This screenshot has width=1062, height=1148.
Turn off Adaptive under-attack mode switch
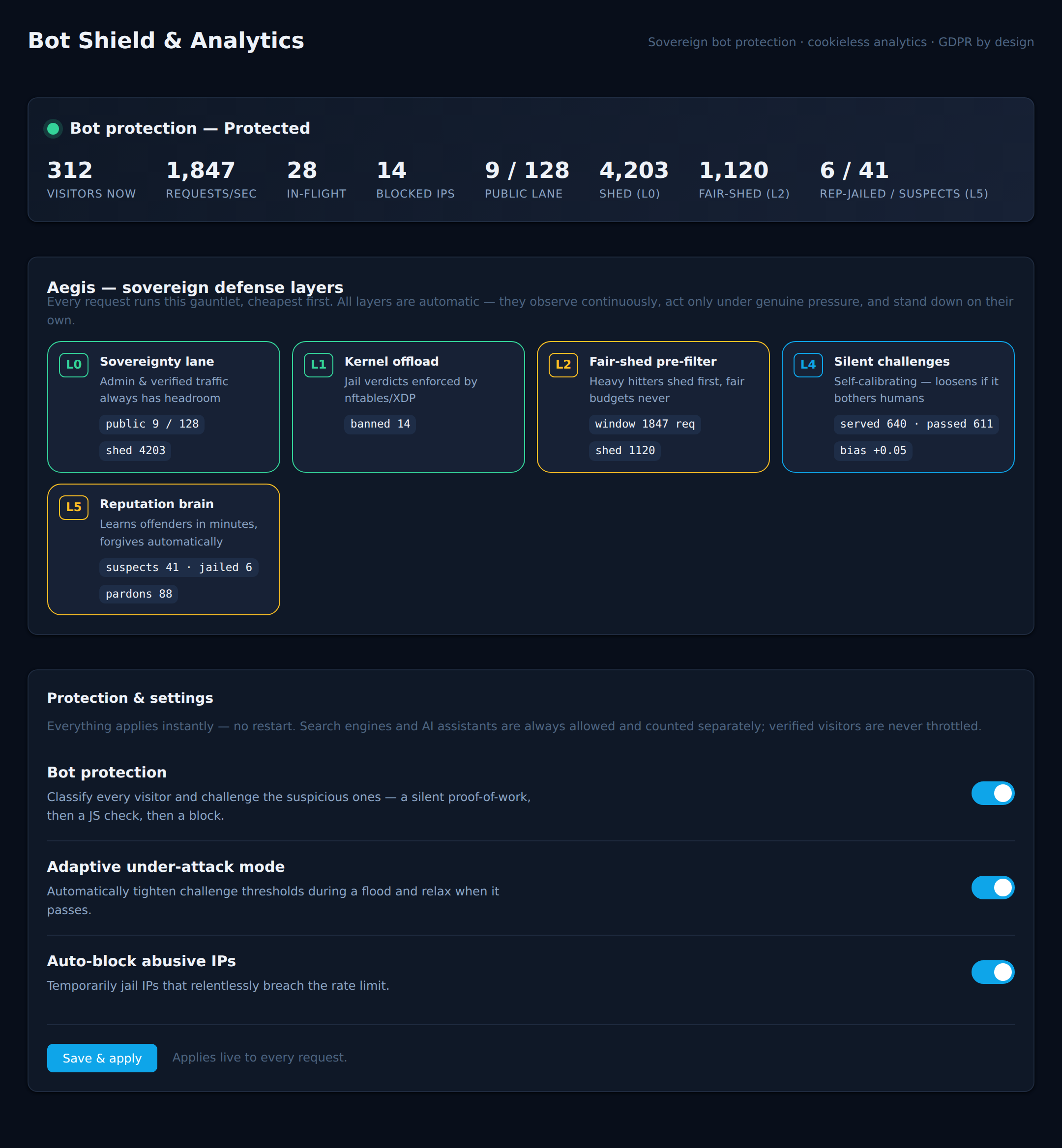point(993,887)
